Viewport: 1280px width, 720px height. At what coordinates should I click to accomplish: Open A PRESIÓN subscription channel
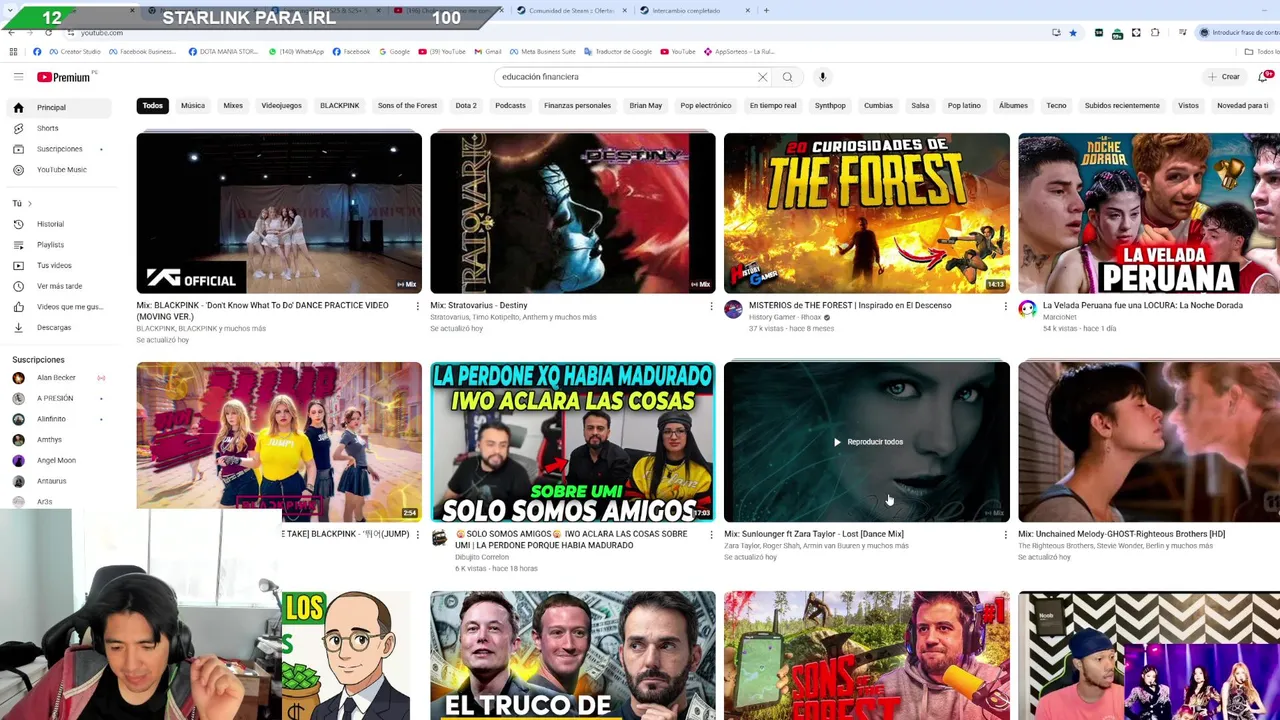(x=59, y=398)
